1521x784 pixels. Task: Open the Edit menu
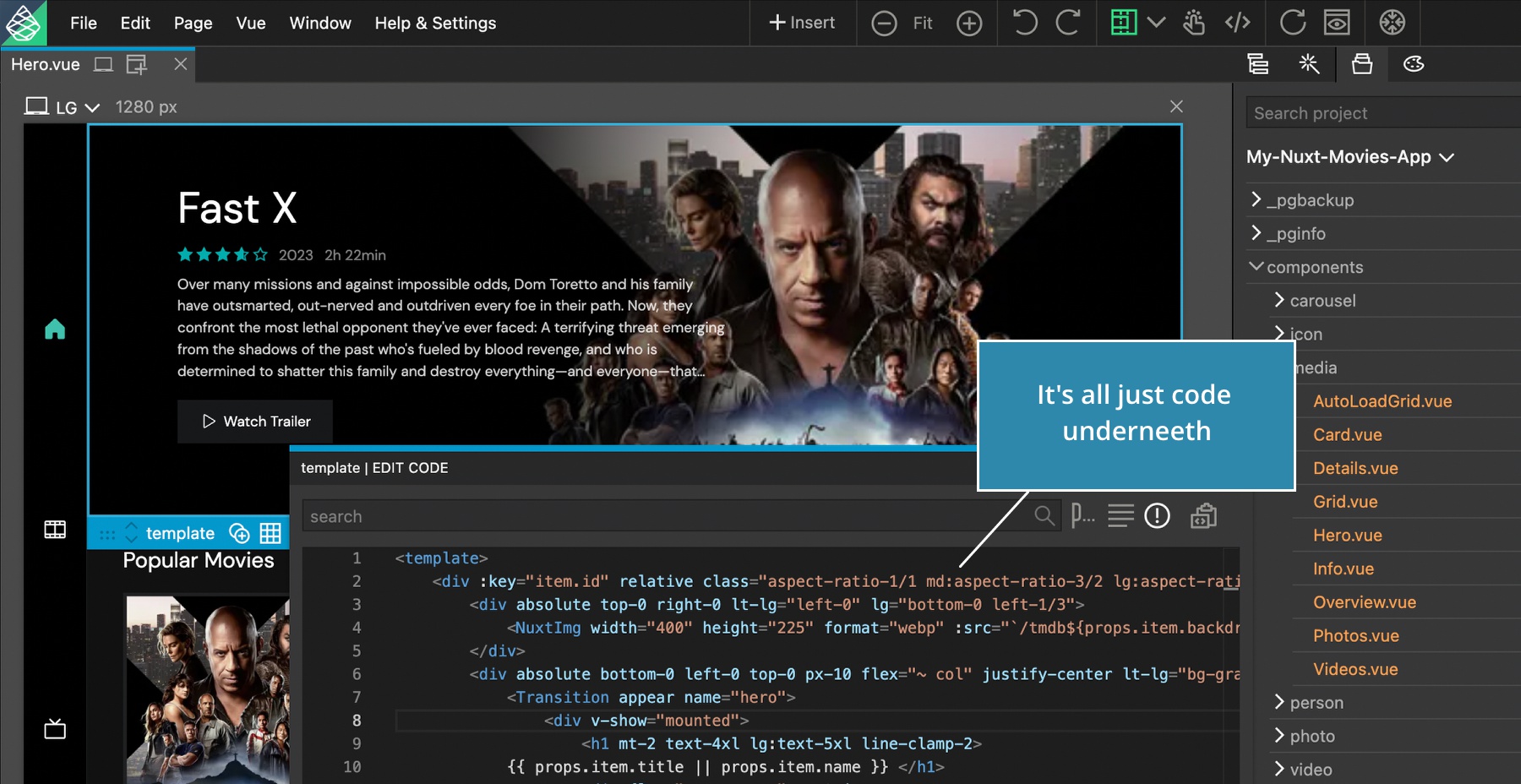tap(135, 23)
